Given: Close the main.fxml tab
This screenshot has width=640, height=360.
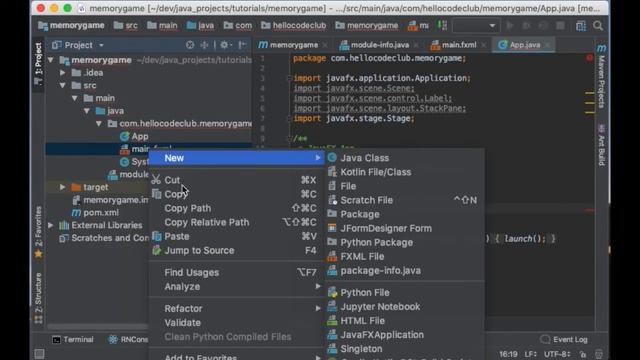Looking at the screenshot, I should tap(483, 45).
